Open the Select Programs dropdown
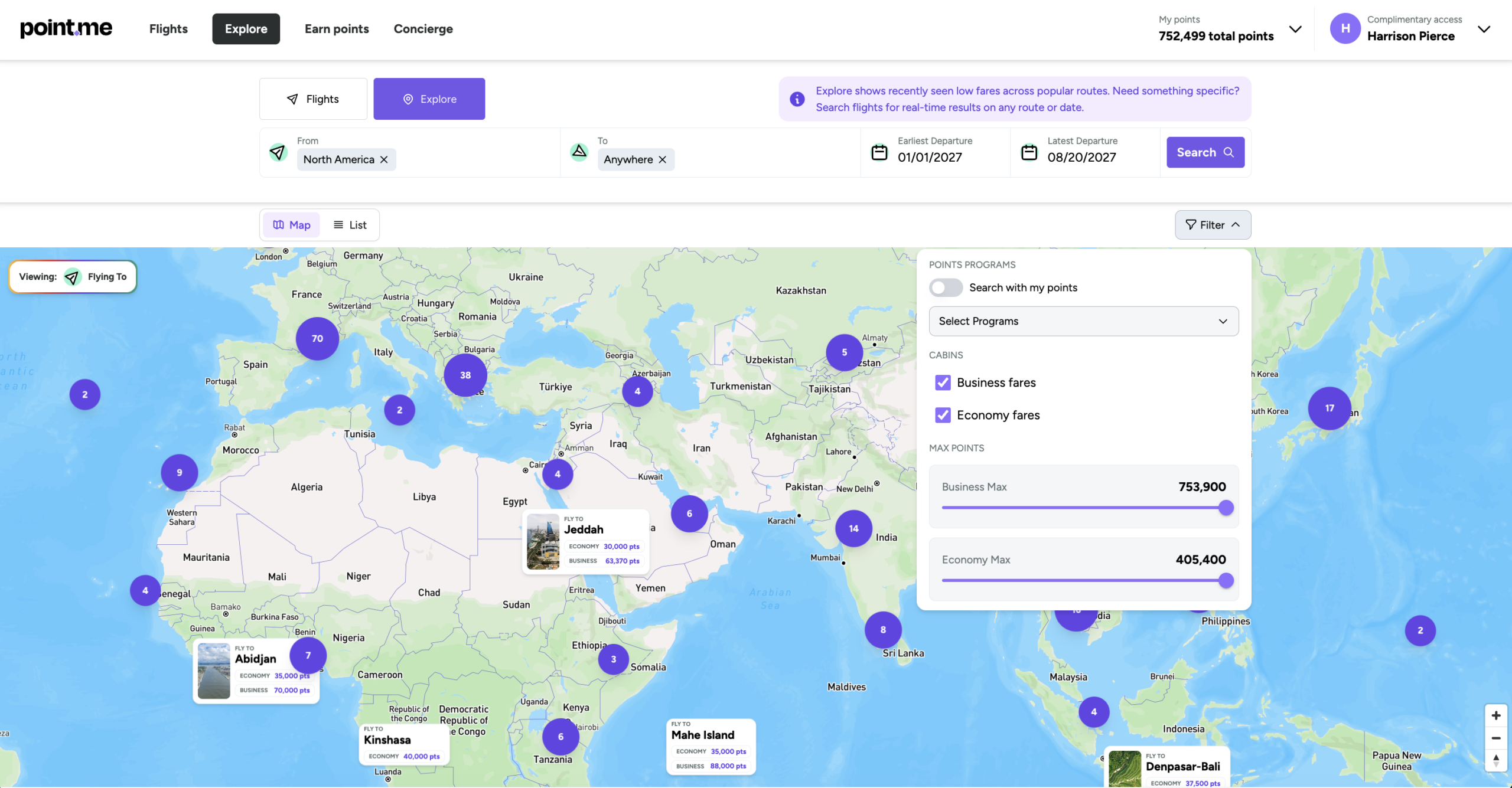The width and height of the screenshot is (1512, 788). tap(1083, 321)
